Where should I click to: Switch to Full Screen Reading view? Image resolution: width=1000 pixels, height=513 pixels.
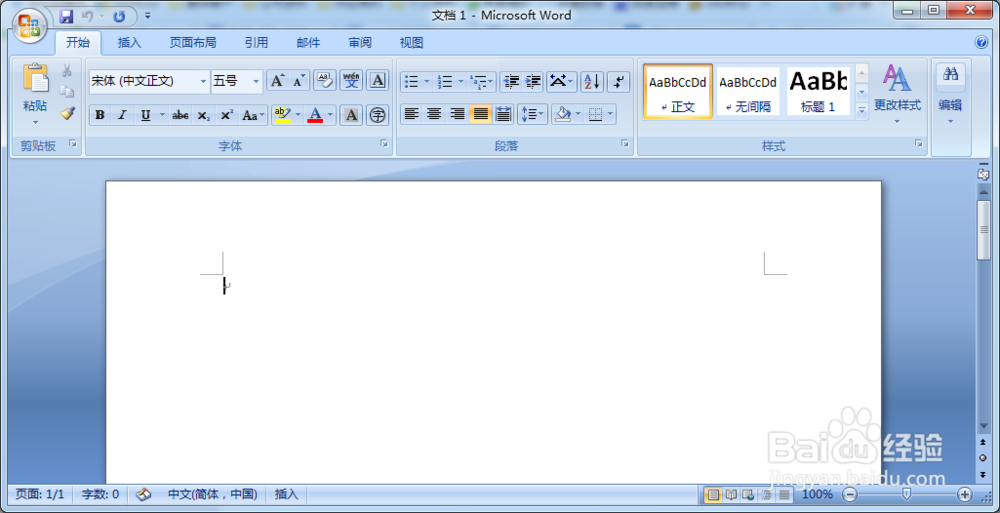pos(731,494)
